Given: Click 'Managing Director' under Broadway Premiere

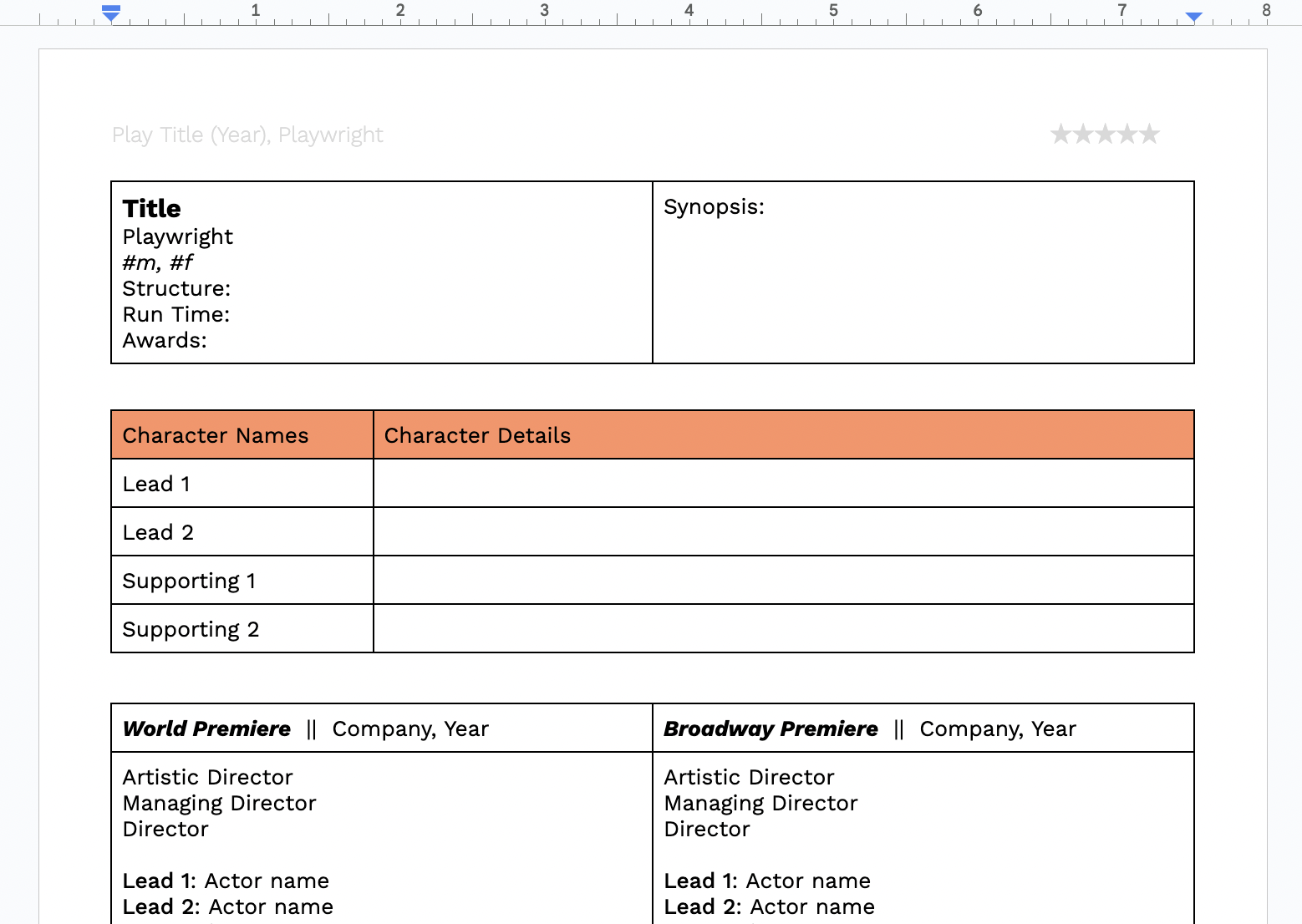Looking at the screenshot, I should click(760, 804).
